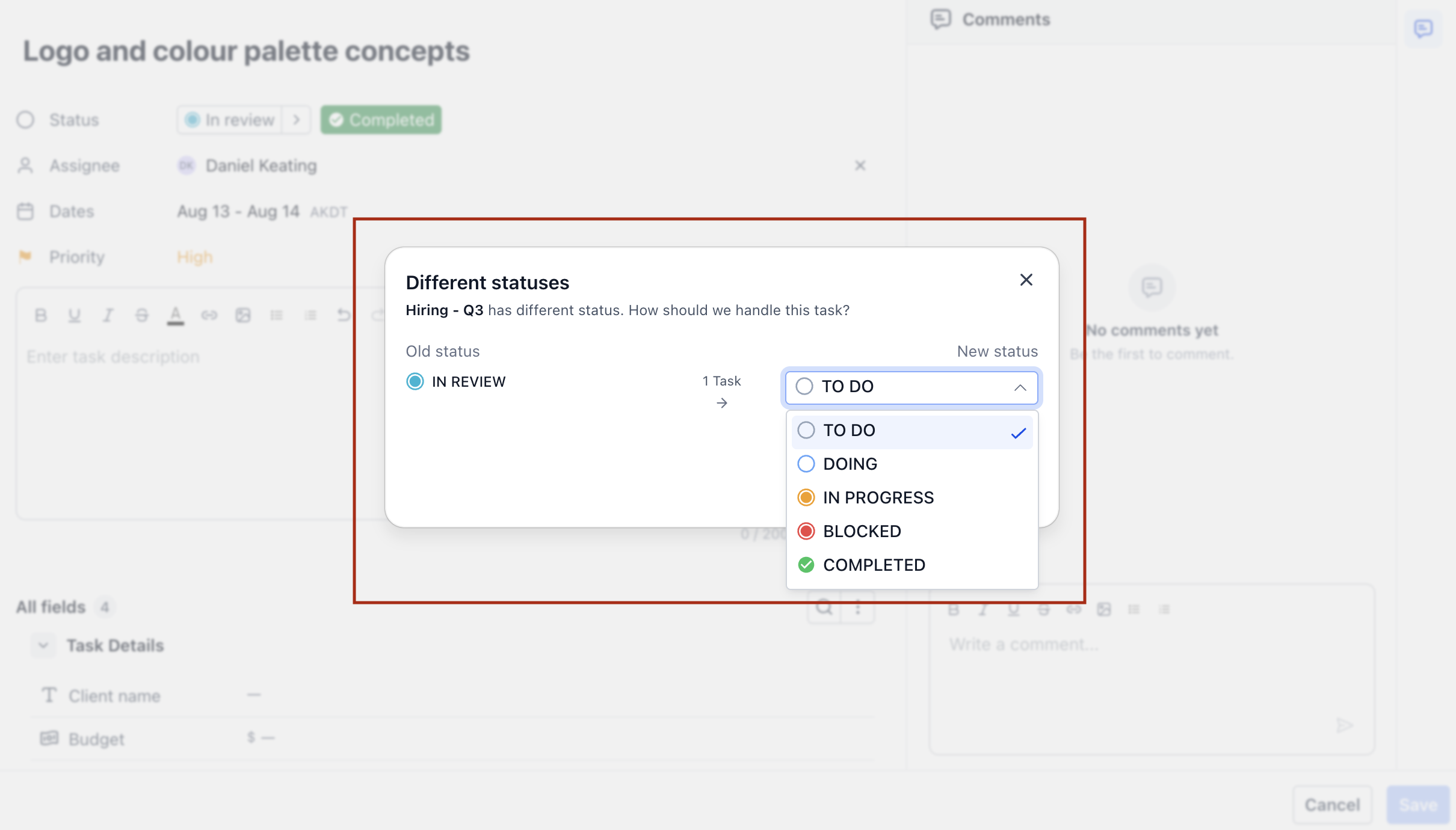This screenshot has width=1456, height=830.
Task: Insert link in comment toolbar
Action: [1074, 610]
